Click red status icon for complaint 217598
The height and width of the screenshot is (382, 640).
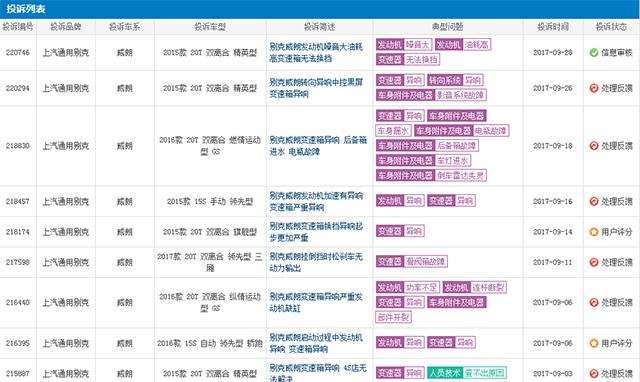[x=594, y=262]
